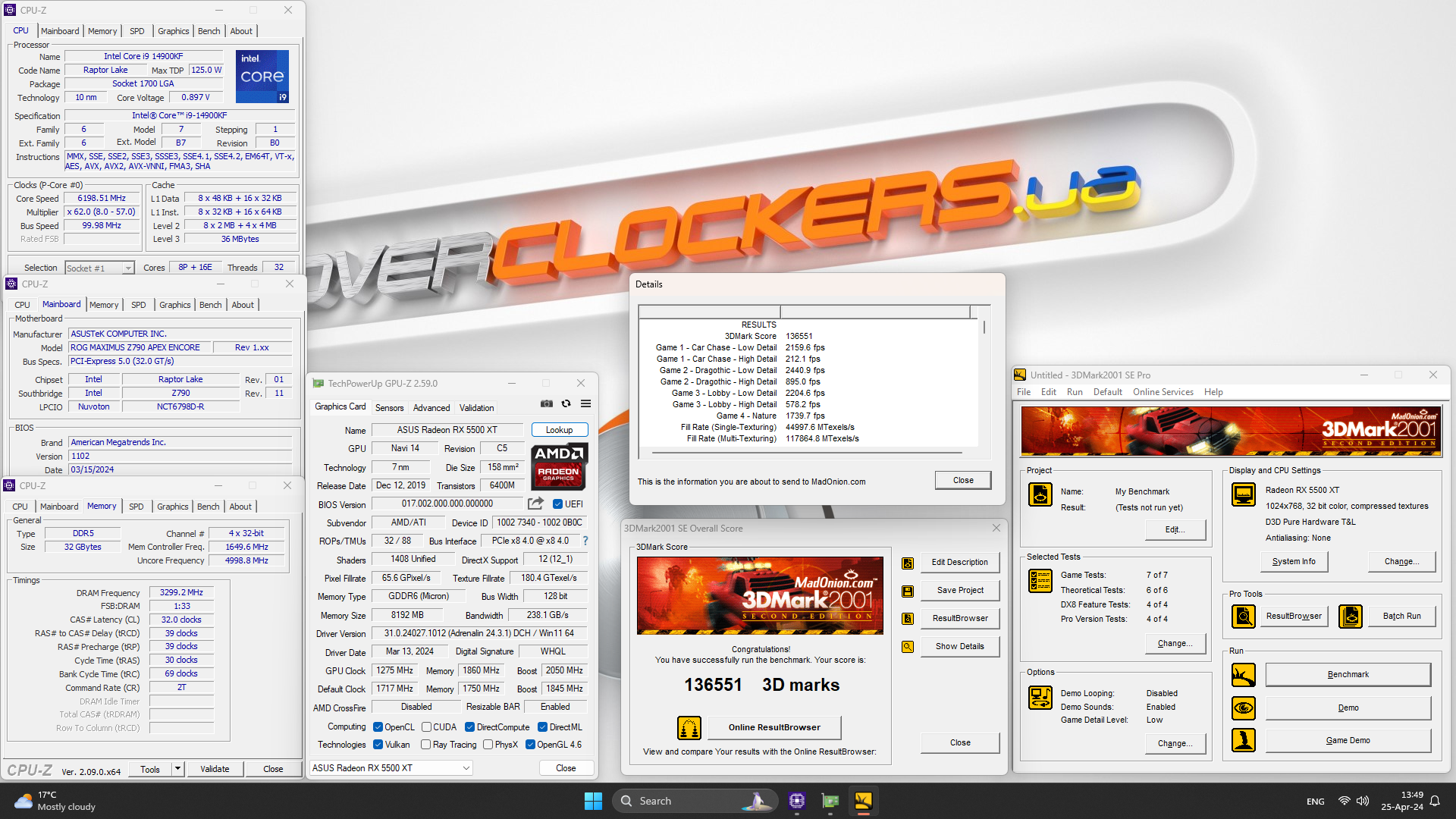Click the Online ResultBrowser icon
This screenshot has height=819, width=1456.
689,728
